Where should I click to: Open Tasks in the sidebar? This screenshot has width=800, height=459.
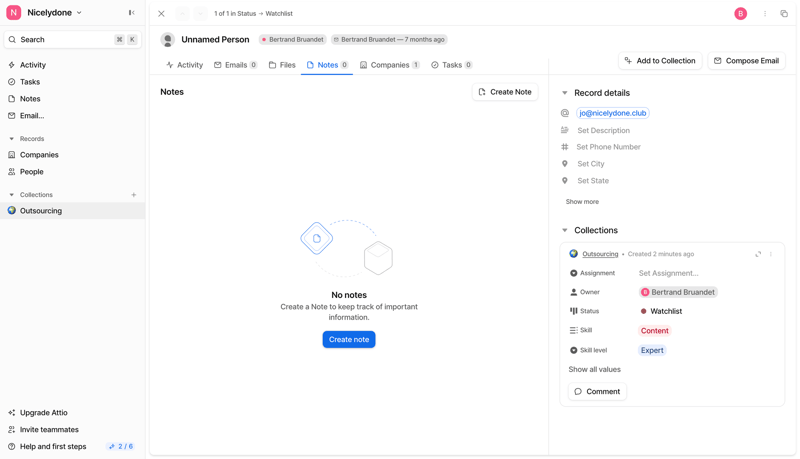(30, 82)
